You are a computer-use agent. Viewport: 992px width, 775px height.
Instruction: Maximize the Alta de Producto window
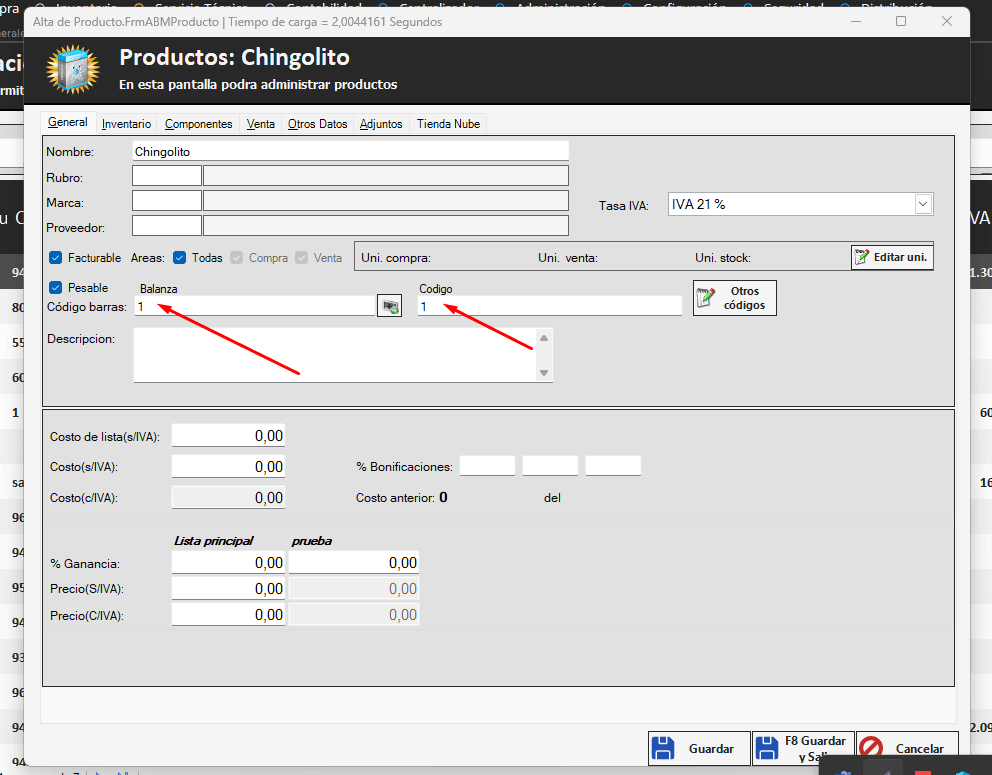tap(900, 21)
